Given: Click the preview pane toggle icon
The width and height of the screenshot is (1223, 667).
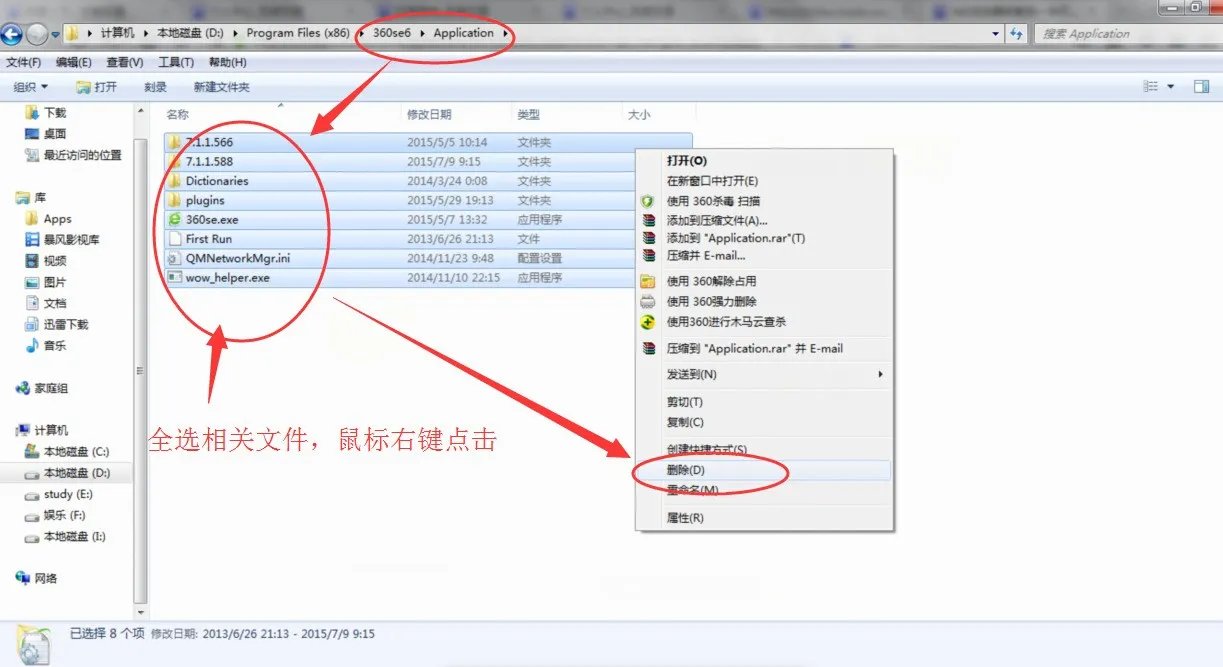Looking at the screenshot, I should point(1201,87).
